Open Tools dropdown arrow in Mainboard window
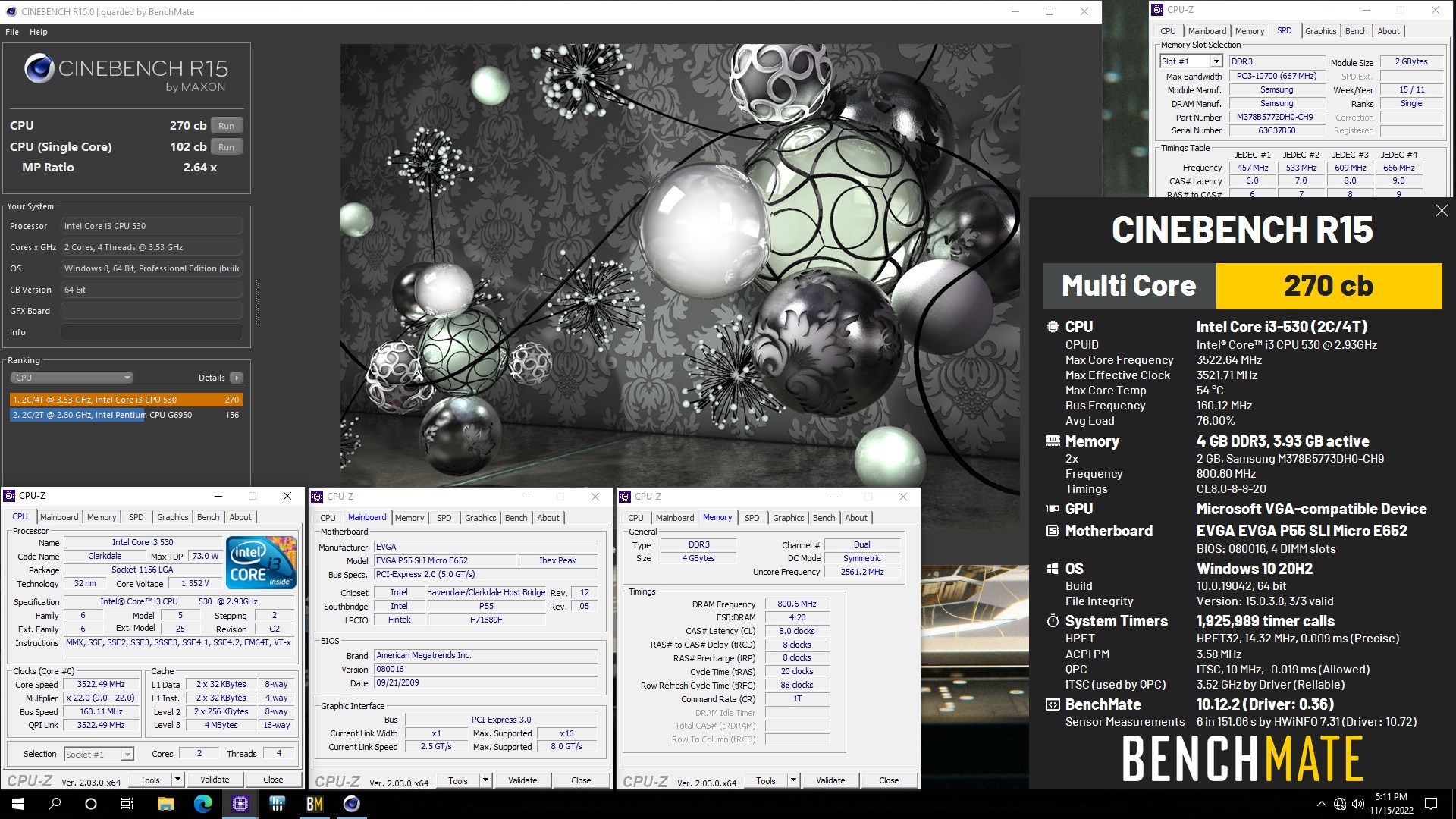Image resolution: width=1456 pixels, height=819 pixels. 485,780
